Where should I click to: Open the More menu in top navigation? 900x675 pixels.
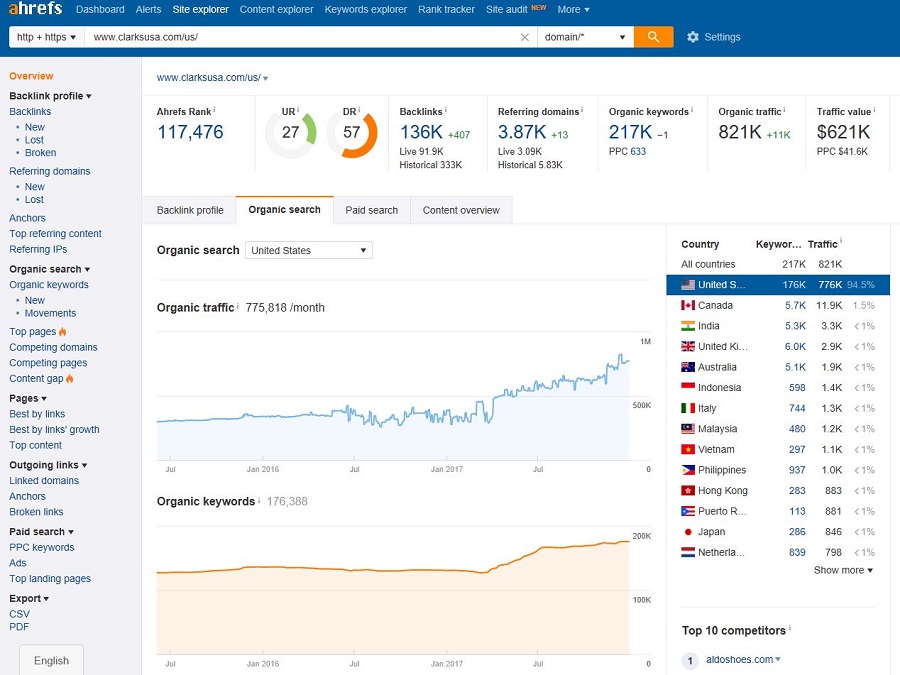coord(573,9)
